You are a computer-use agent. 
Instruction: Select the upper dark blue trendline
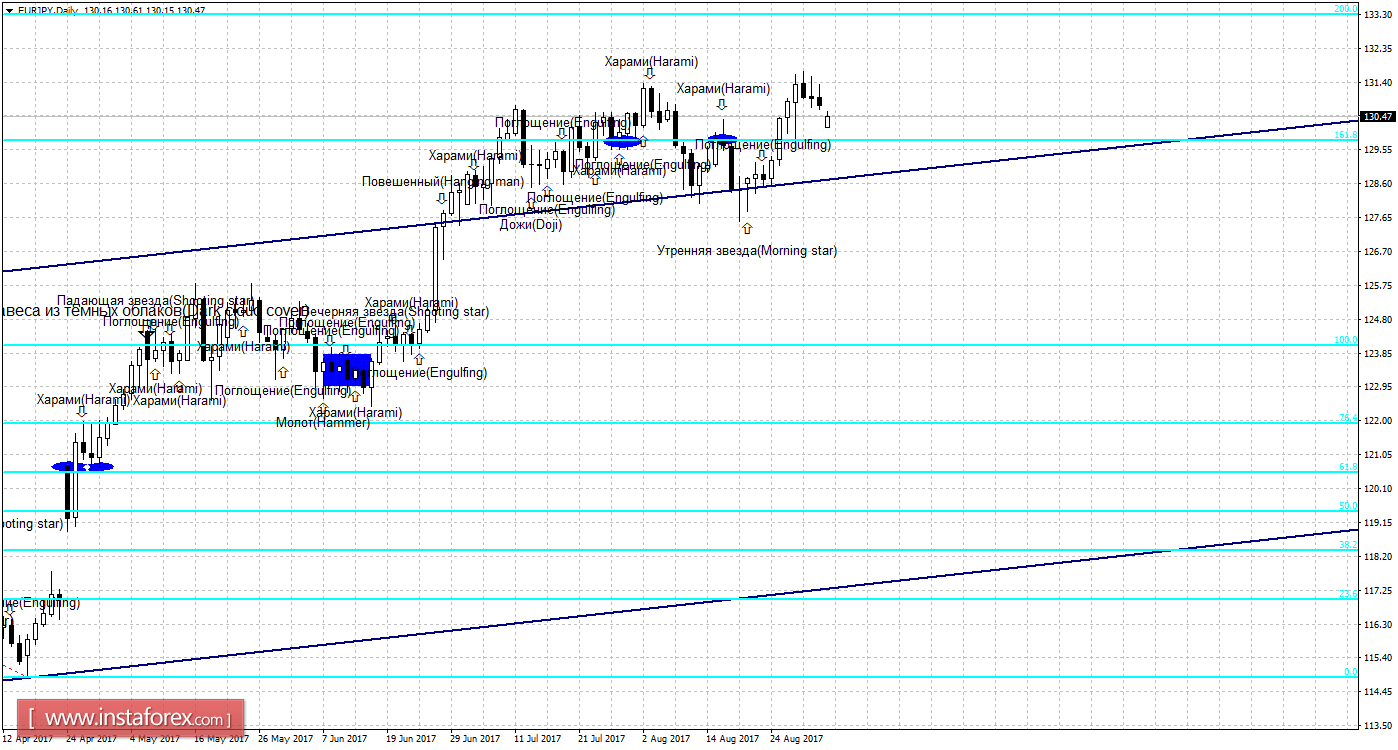[680, 196]
